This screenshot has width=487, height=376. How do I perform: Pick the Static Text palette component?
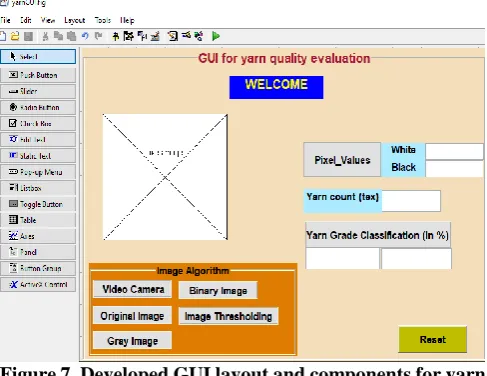[x=38, y=156]
